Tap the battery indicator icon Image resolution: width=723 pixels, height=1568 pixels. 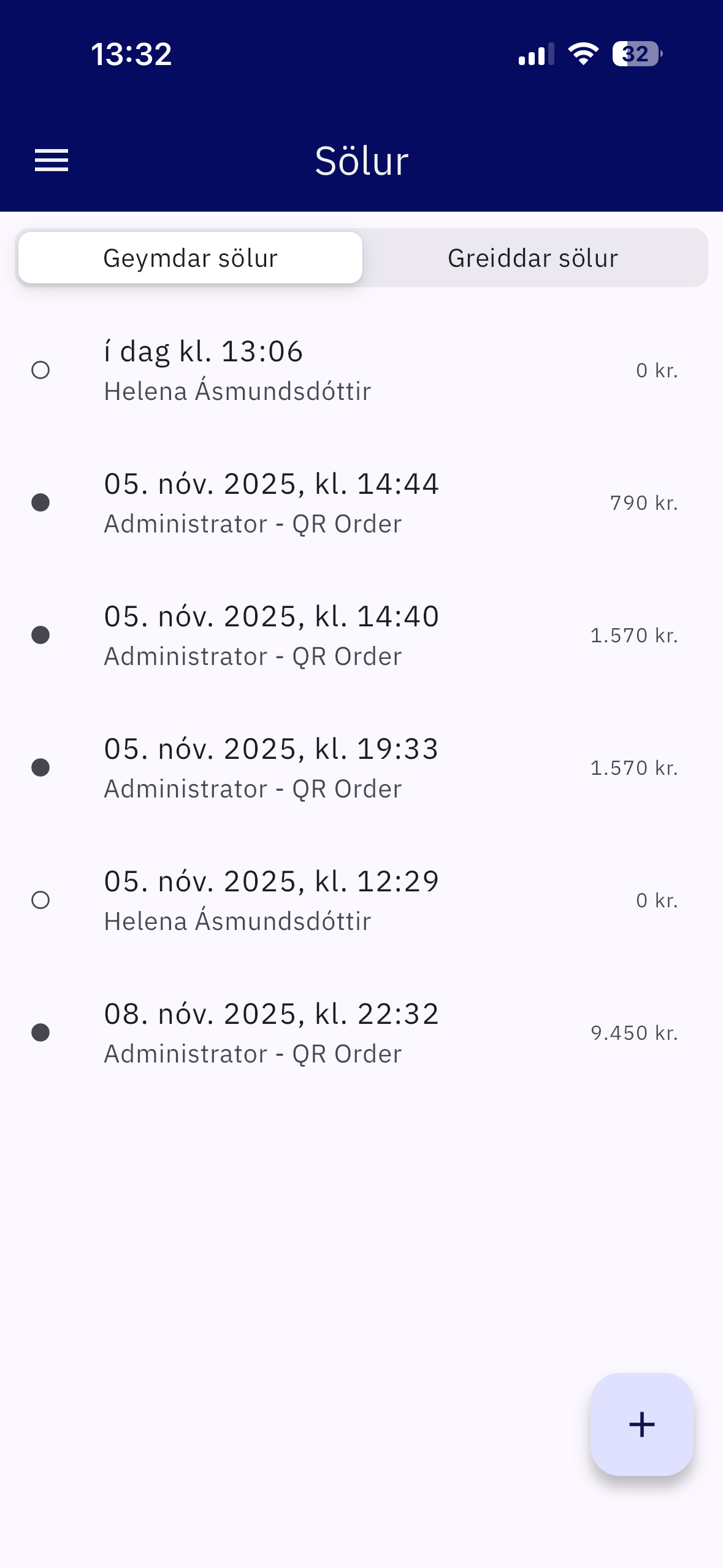tap(637, 54)
